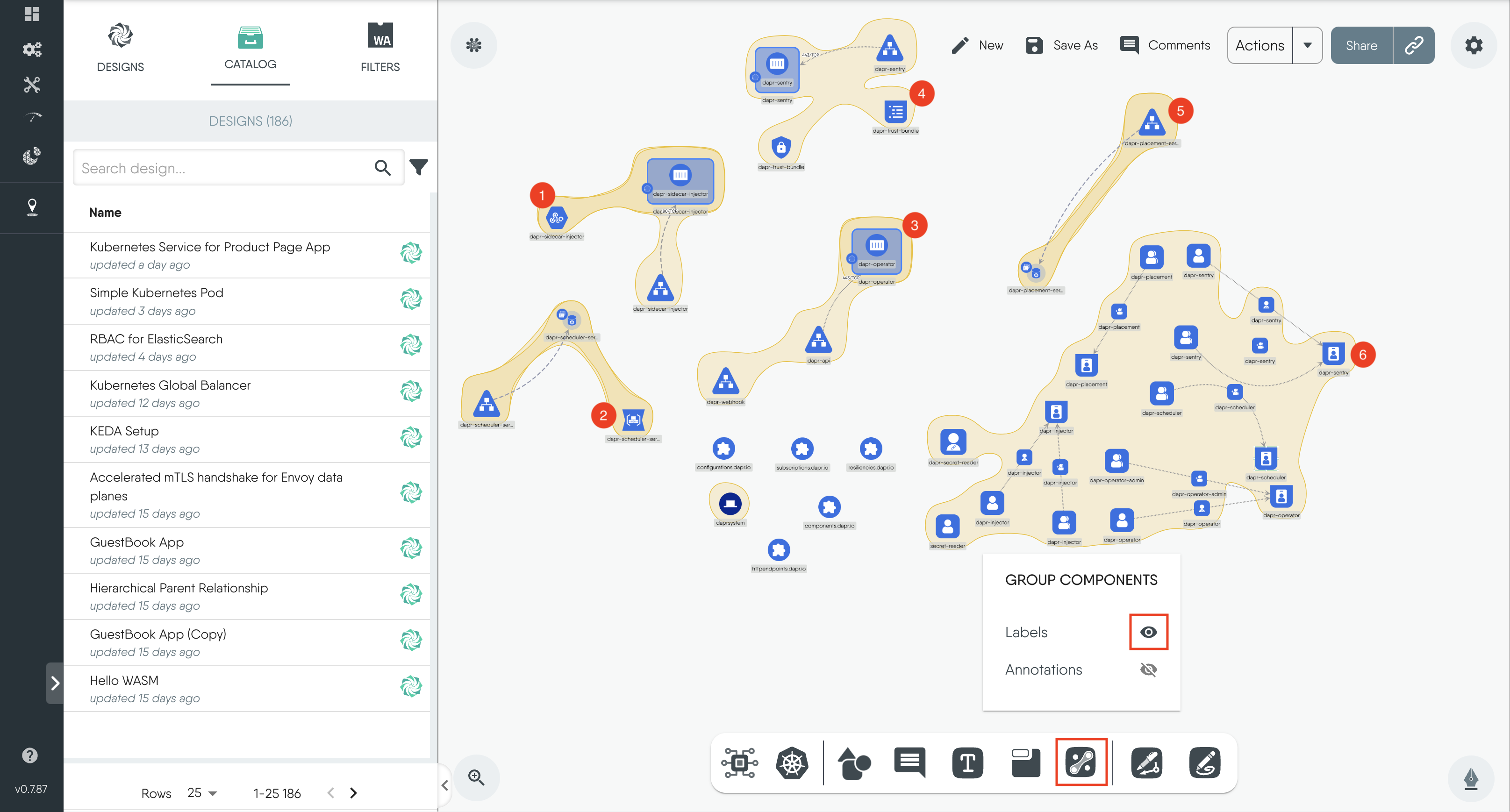Image resolution: width=1510 pixels, height=812 pixels.
Task: Open the settings gear at top right
Action: [1473, 45]
